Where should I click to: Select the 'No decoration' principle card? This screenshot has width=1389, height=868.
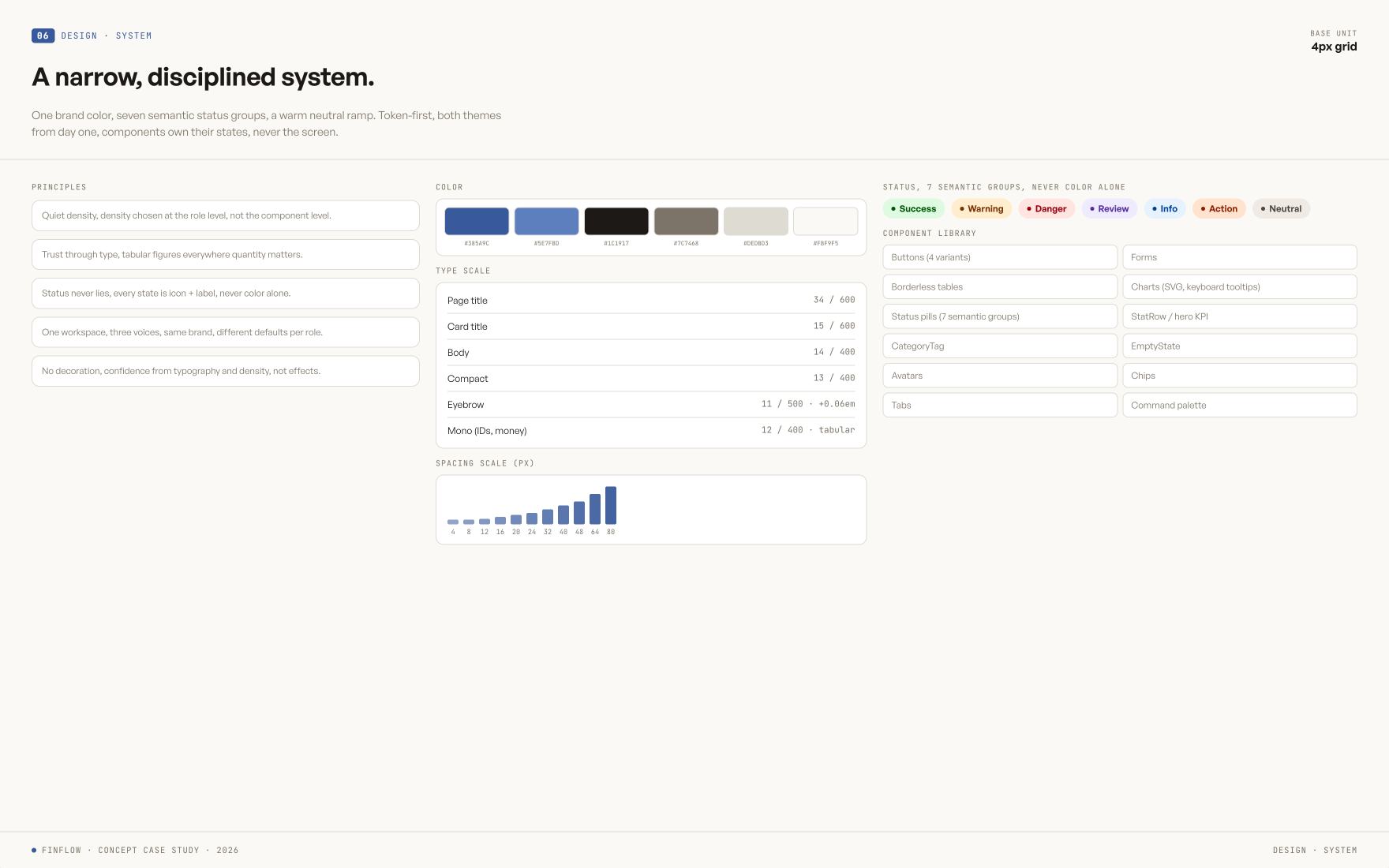(x=226, y=371)
